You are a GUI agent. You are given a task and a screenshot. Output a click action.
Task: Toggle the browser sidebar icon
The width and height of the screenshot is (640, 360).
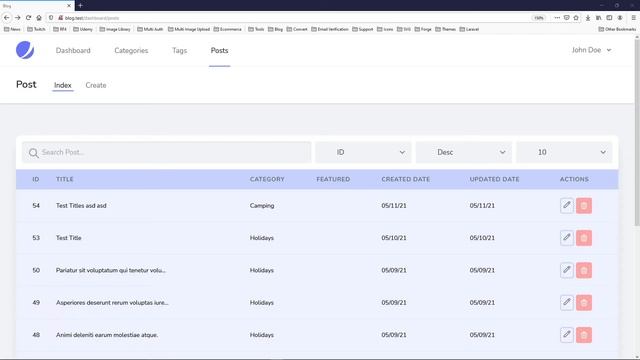click(609, 18)
